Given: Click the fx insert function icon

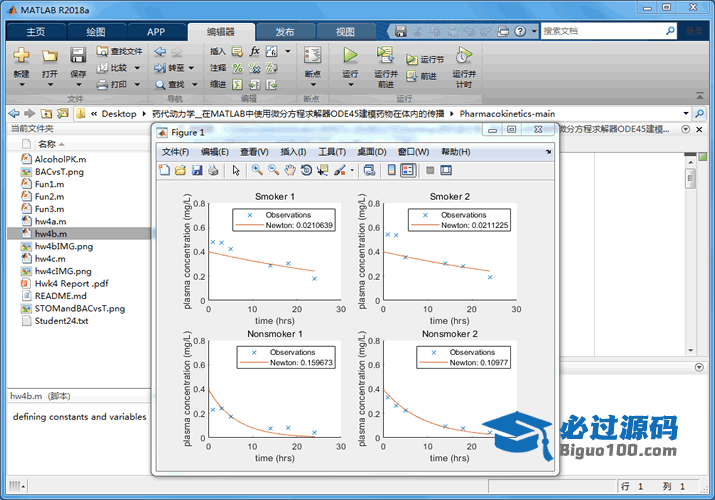Looking at the screenshot, I should [x=254, y=51].
